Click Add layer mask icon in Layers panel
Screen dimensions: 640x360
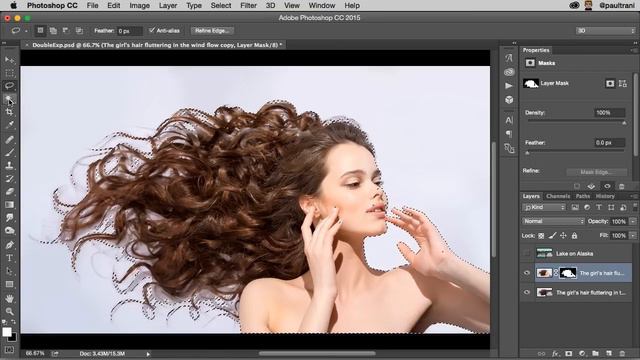(569, 353)
